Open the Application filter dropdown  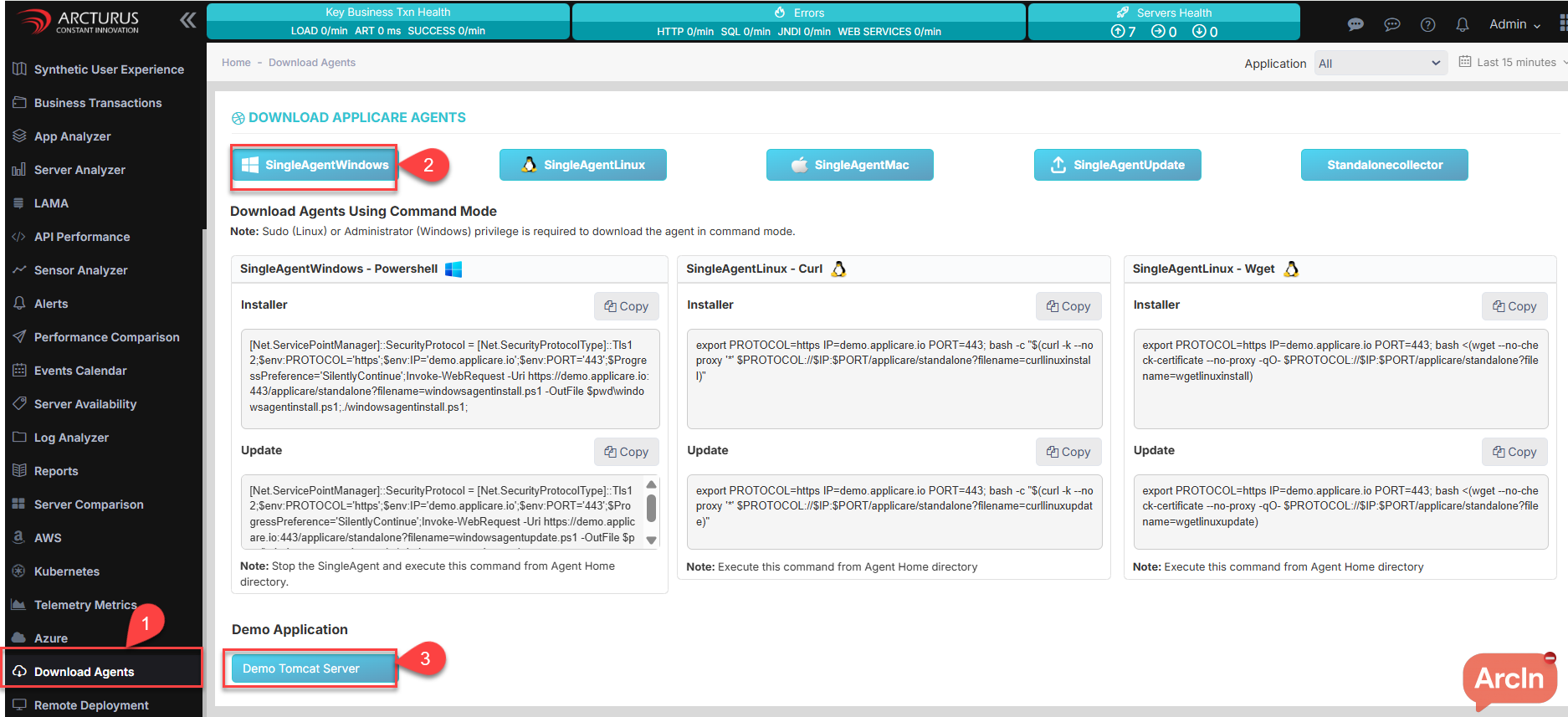click(x=1381, y=64)
